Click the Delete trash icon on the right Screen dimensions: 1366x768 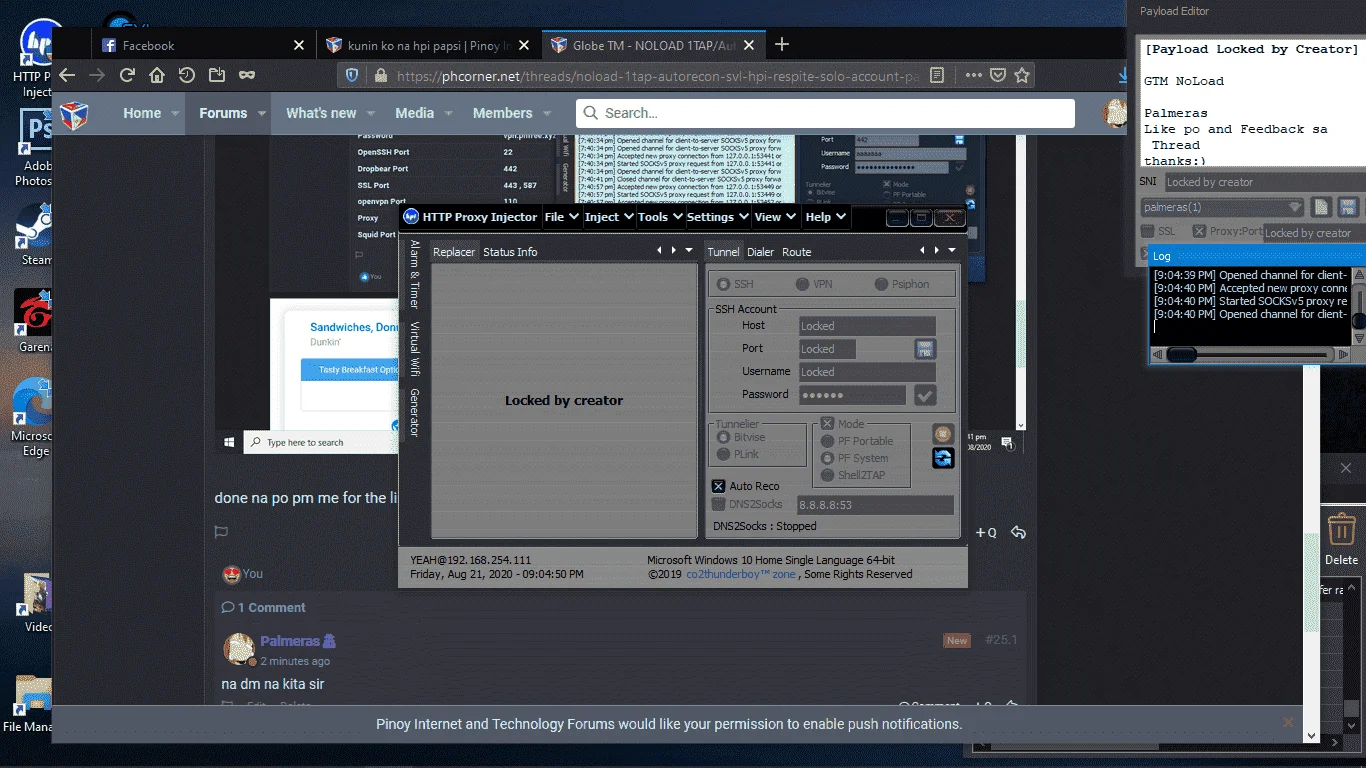point(1341,537)
